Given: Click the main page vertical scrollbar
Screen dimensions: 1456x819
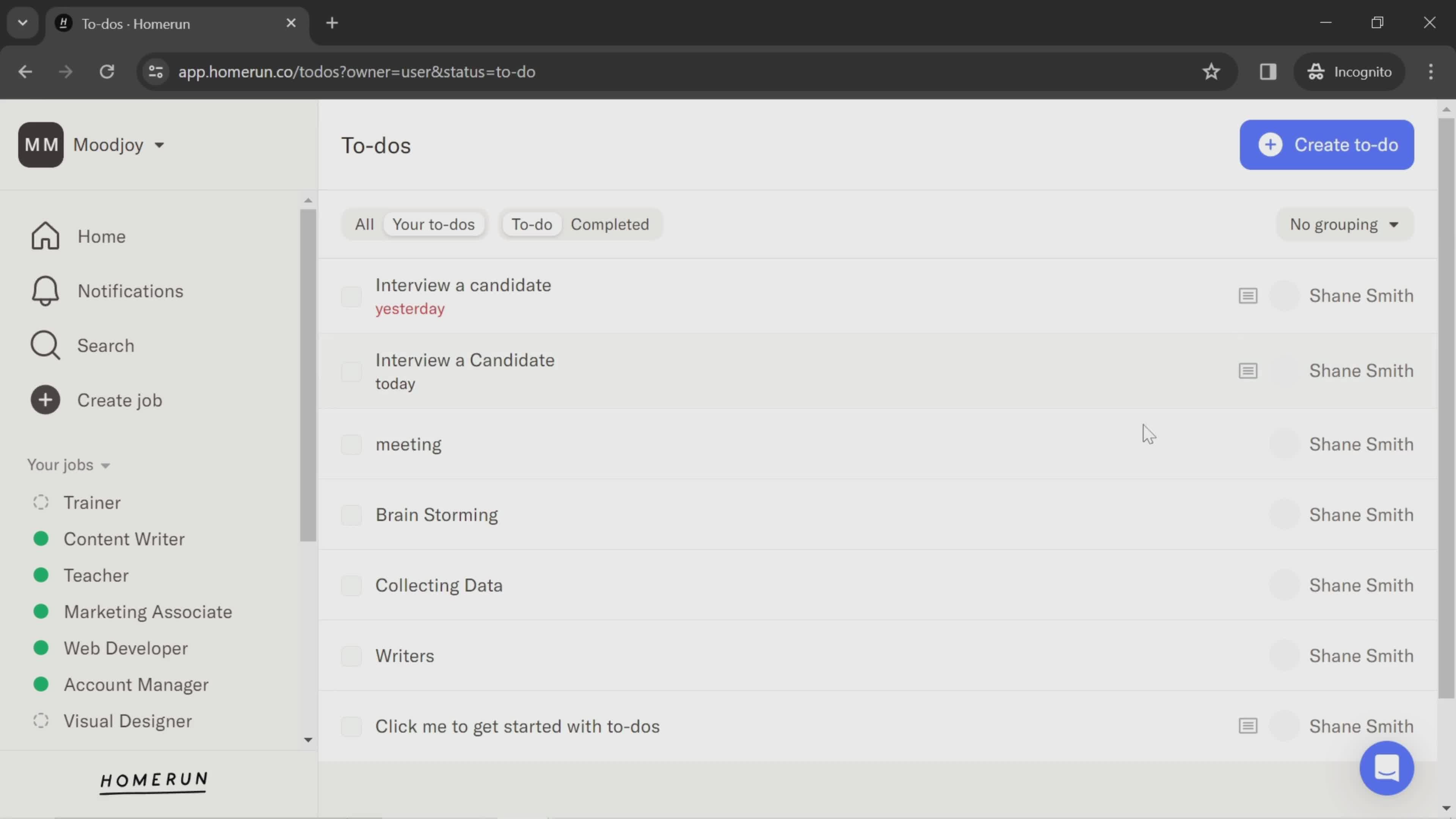Looking at the screenshot, I should pyautogui.click(x=1446, y=408).
